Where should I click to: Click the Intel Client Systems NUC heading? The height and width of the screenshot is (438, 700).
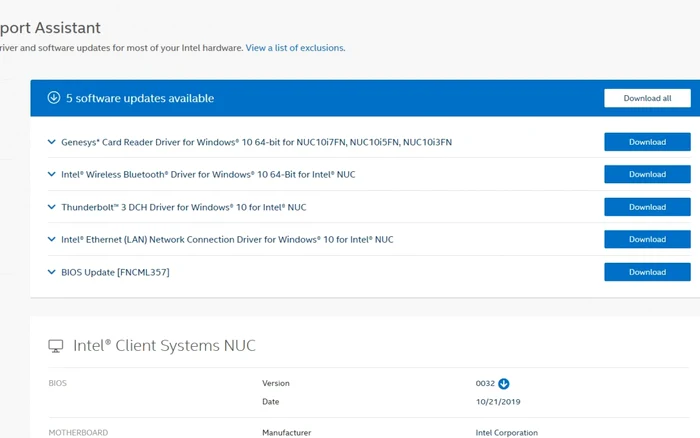[x=164, y=346]
